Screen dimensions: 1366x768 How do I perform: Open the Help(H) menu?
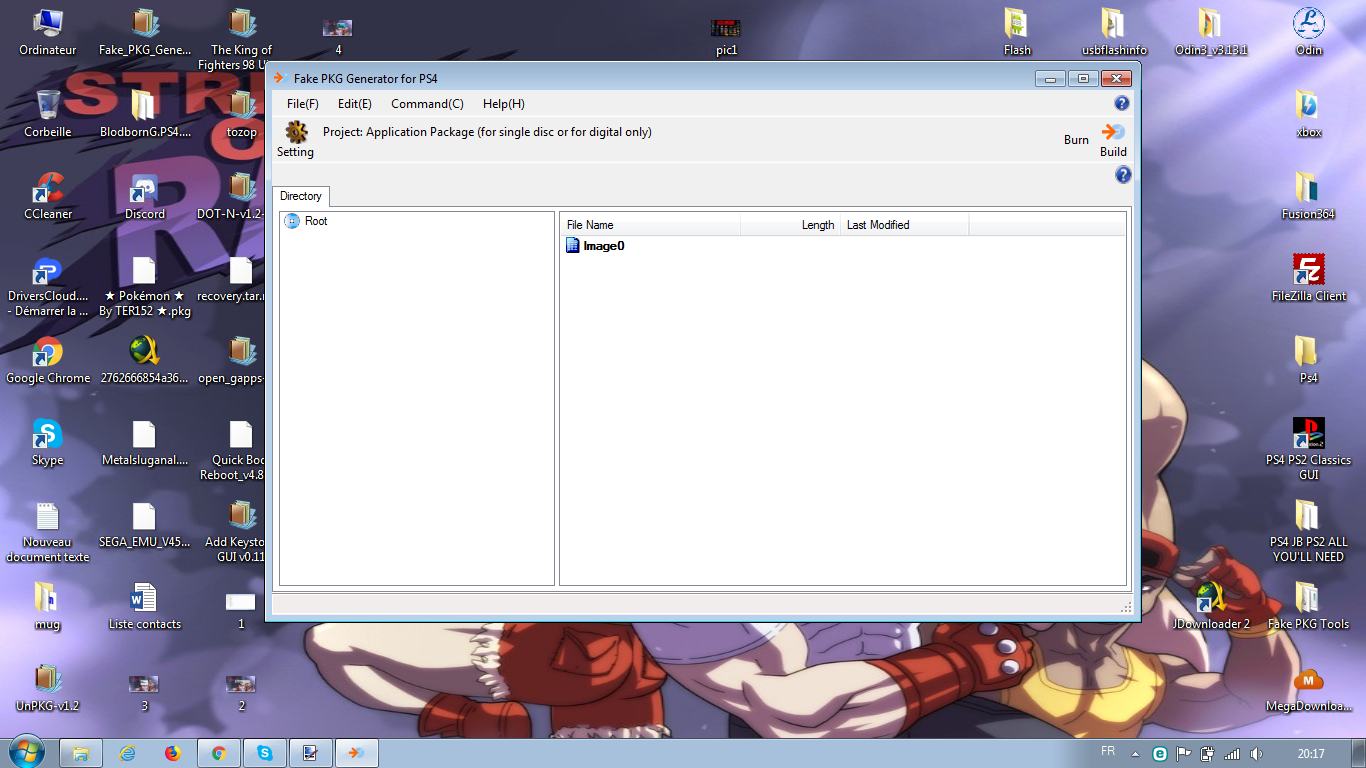(503, 104)
